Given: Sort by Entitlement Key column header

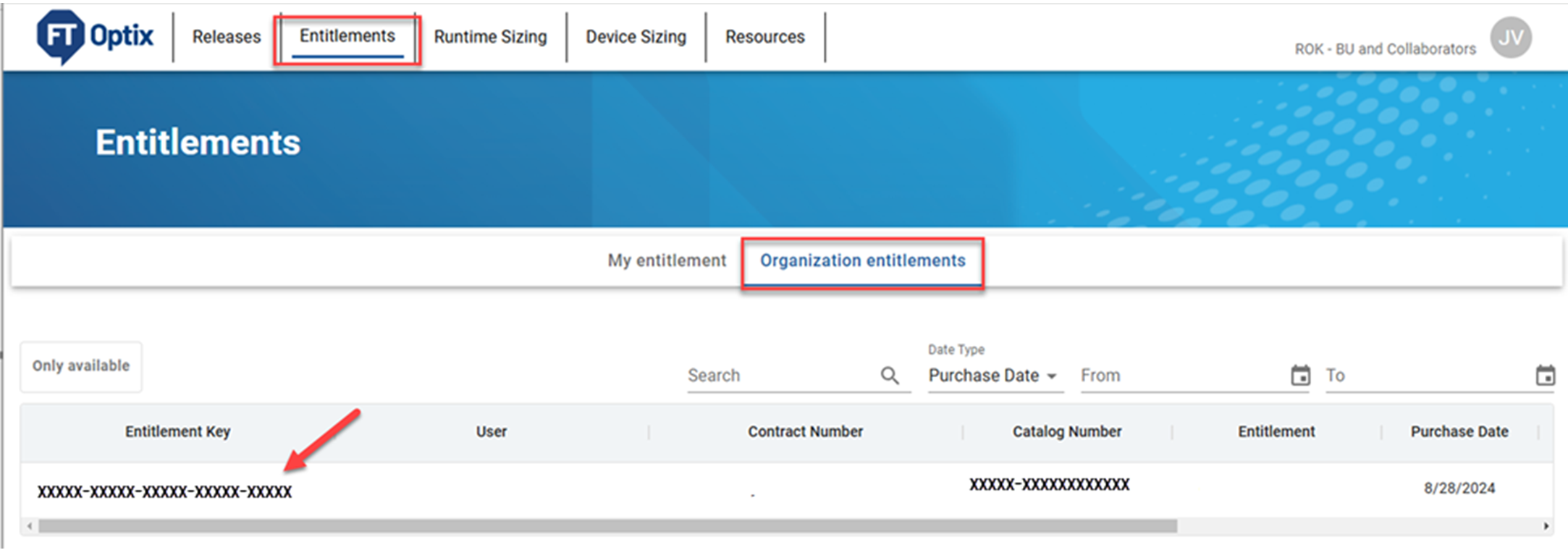Looking at the screenshot, I should pos(177,432).
